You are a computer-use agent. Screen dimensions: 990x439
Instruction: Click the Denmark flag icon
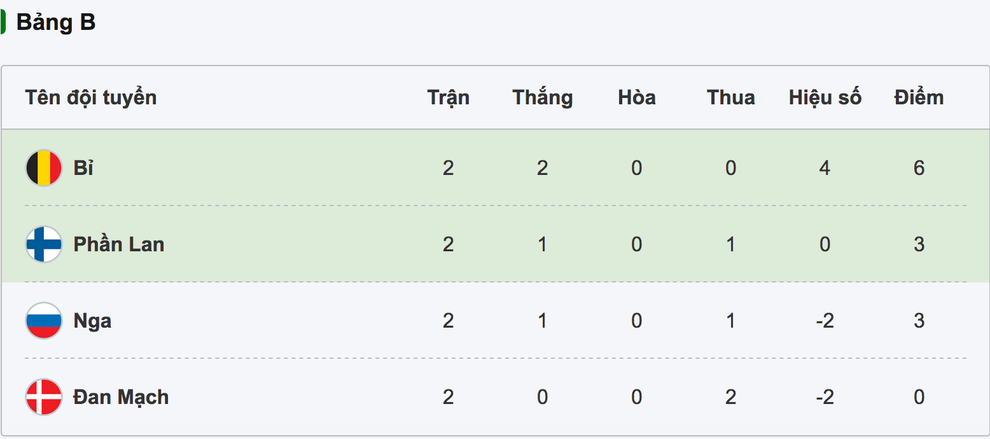(x=44, y=397)
